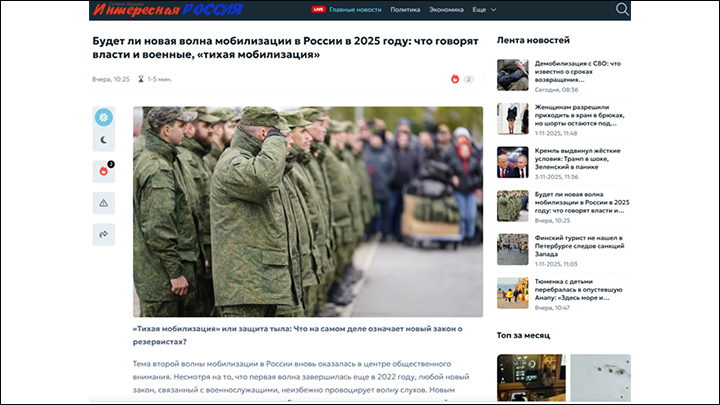Go to the Экономика section
Image resolution: width=720 pixels, height=405 pixels.
pyautogui.click(x=446, y=9)
